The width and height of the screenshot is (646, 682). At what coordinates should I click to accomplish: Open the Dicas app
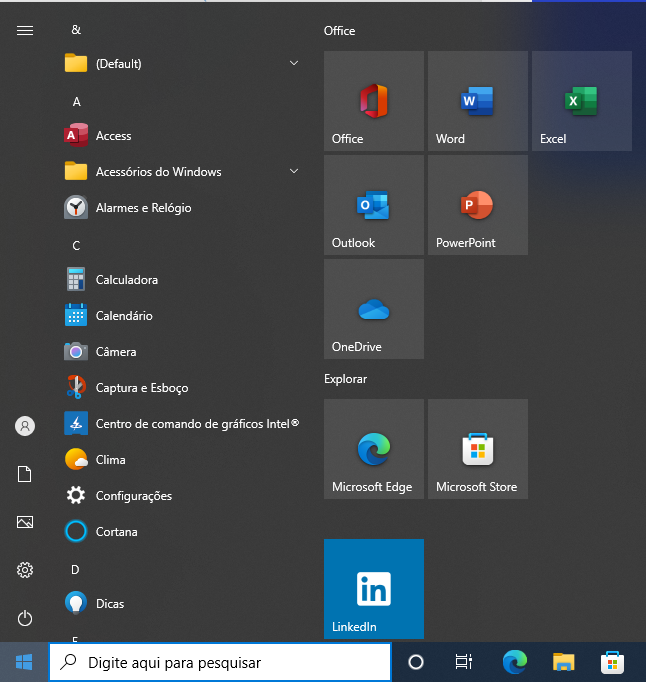[181, 604]
